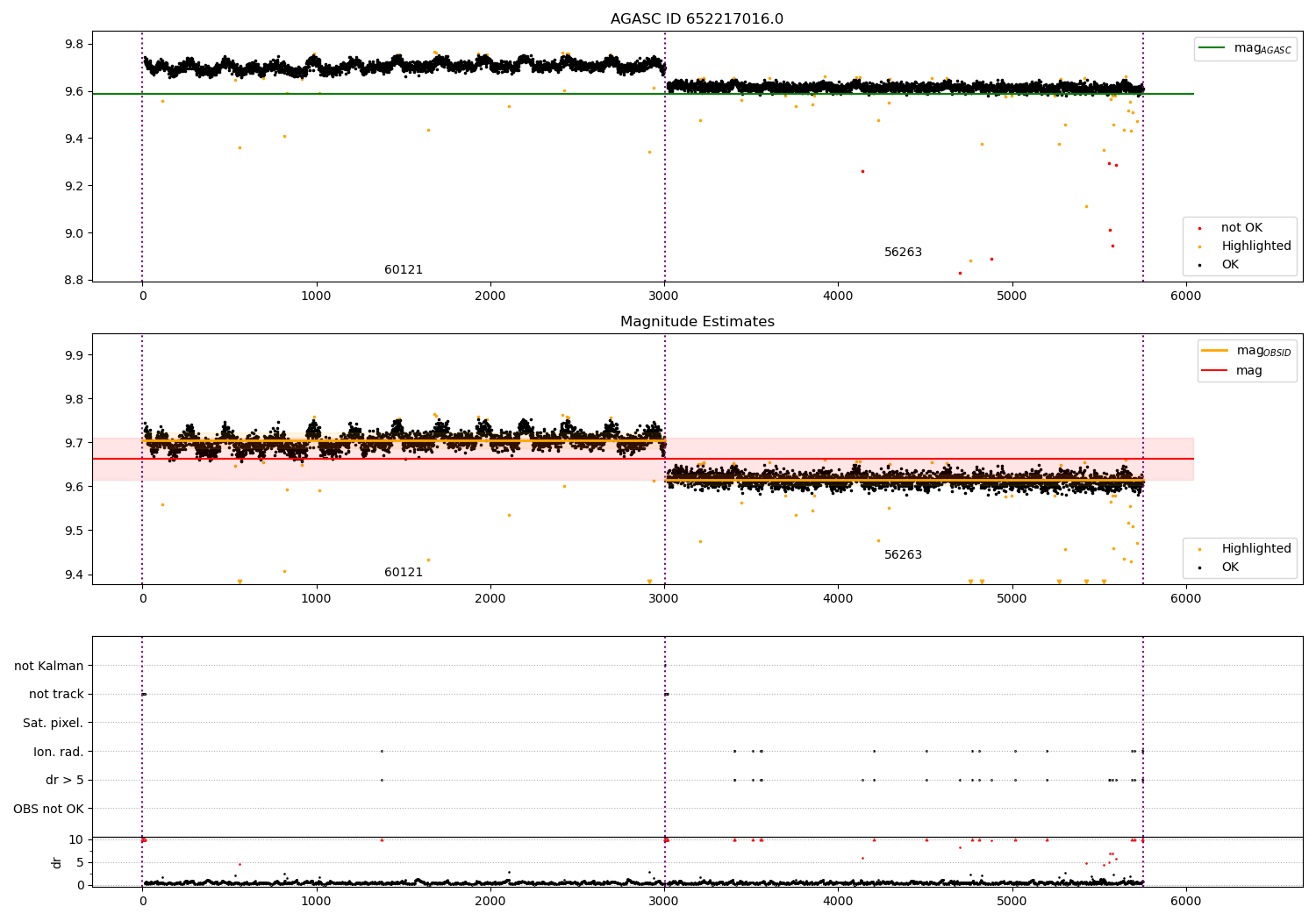Screen dimensions: 1316x921
Task: Click the 'AGASC ID 652217016.0' plot title
Action: [x=697, y=19]
